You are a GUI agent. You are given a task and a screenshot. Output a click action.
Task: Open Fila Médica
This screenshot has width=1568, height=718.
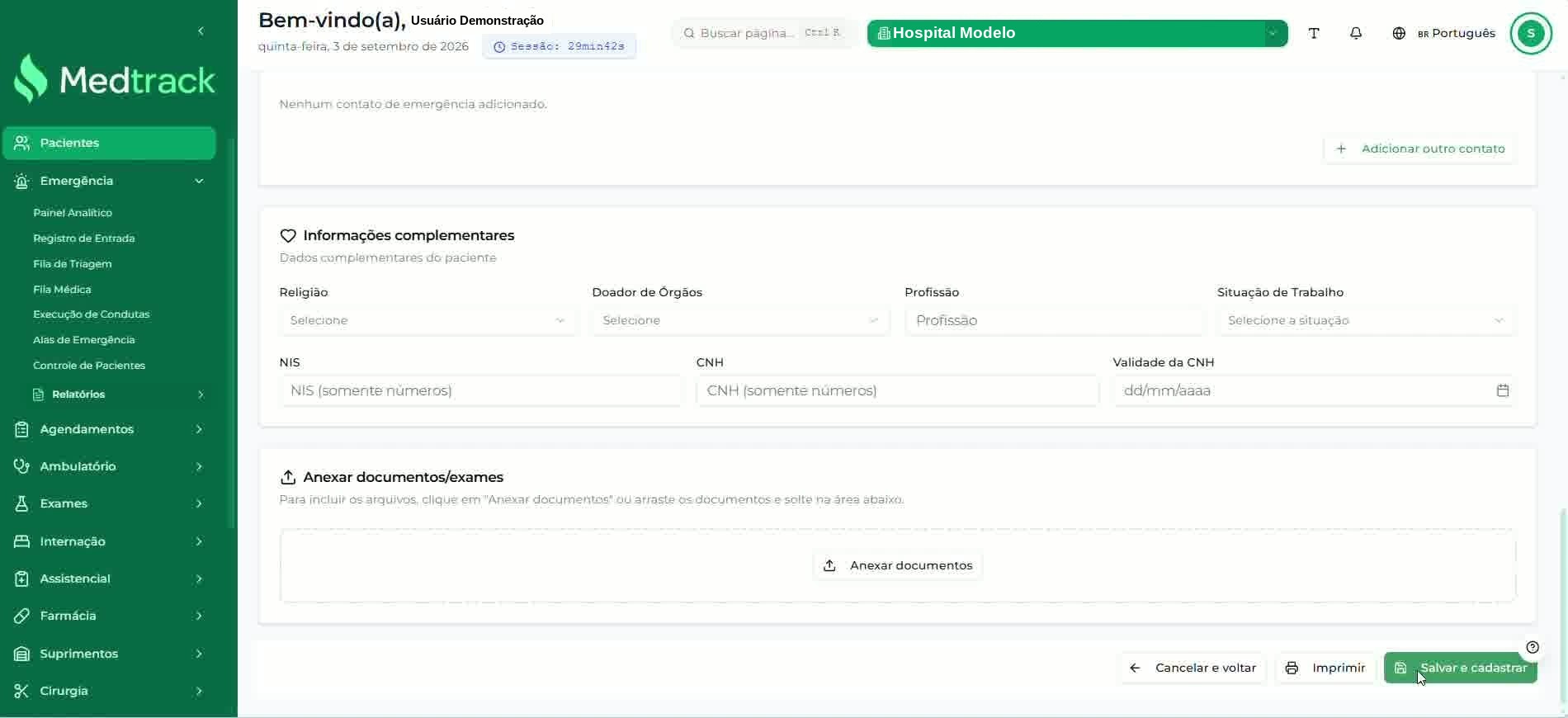point(62,290)
